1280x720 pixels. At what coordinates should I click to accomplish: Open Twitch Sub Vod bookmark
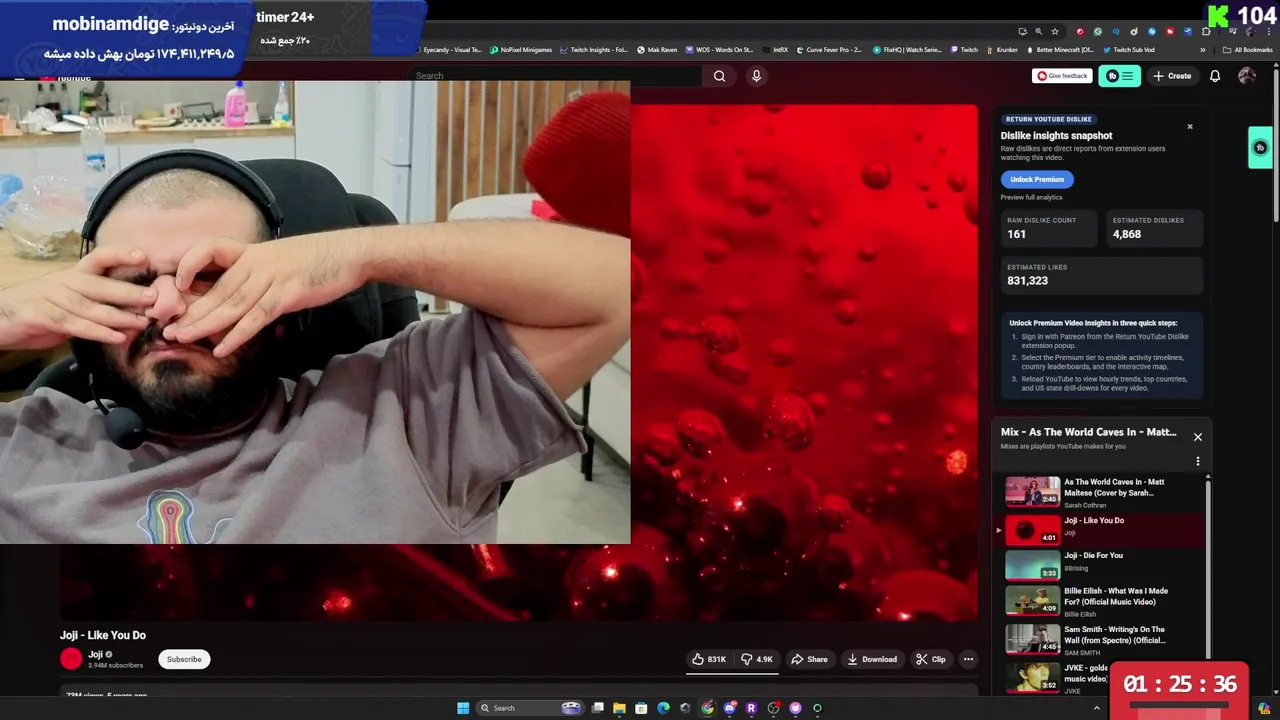(1129, 50)
